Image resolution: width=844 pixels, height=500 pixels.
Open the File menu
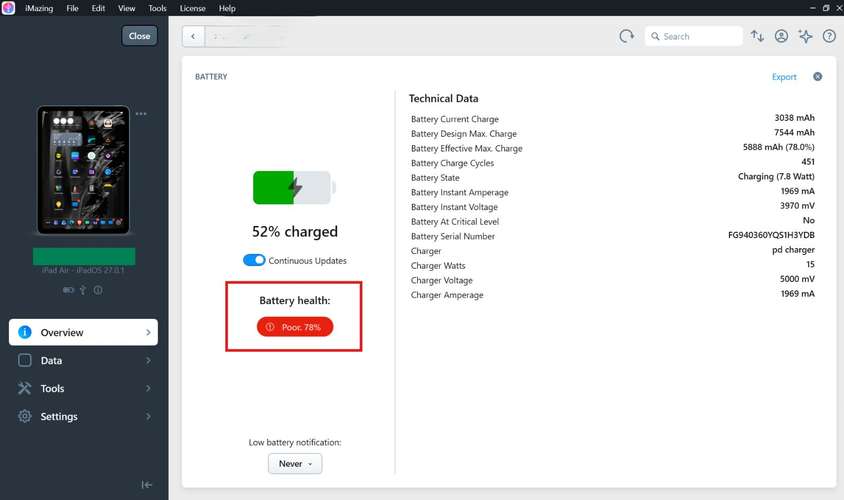coord(72,8)
